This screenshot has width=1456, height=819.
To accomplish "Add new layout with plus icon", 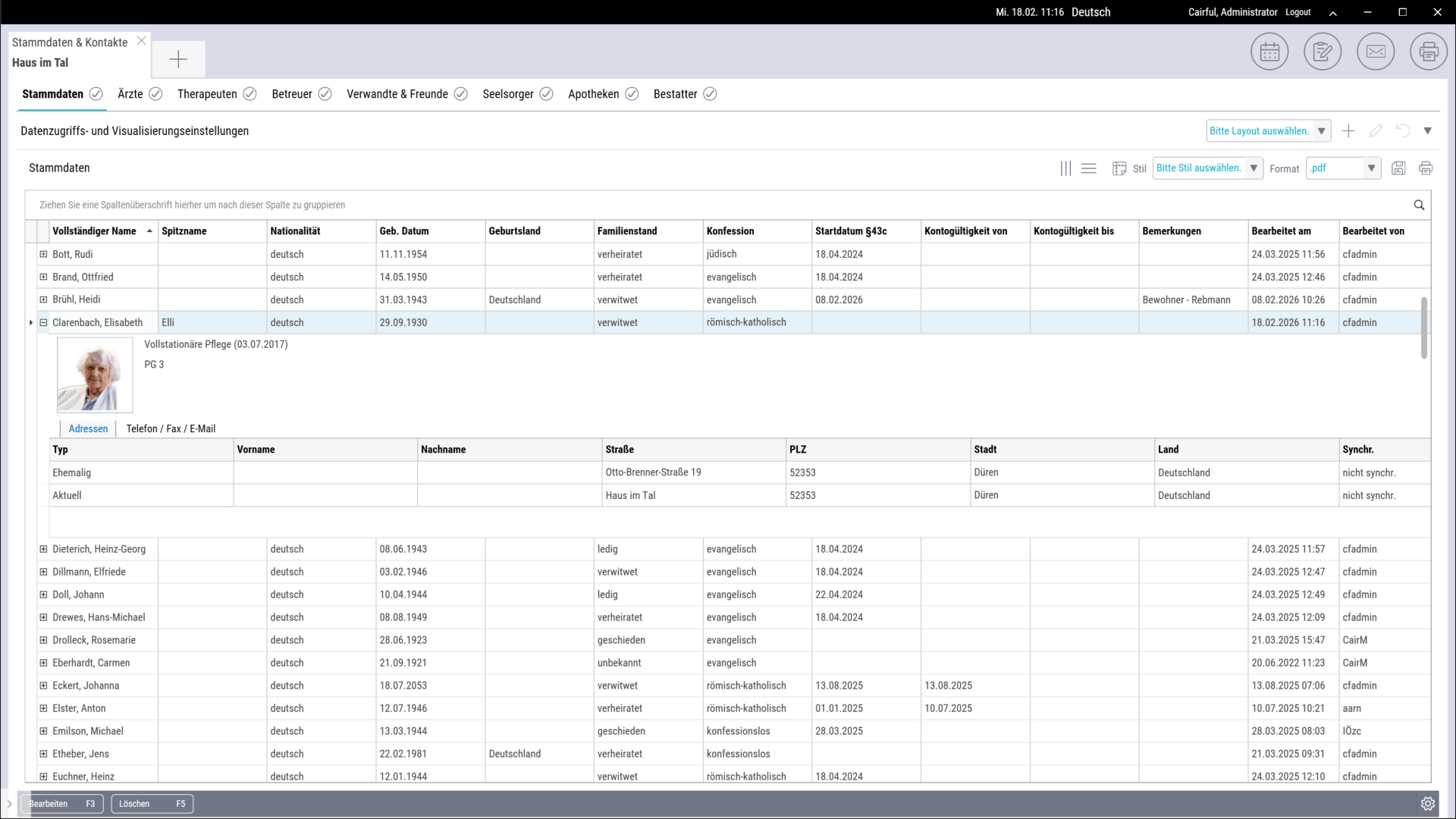I will [1348, 131].
